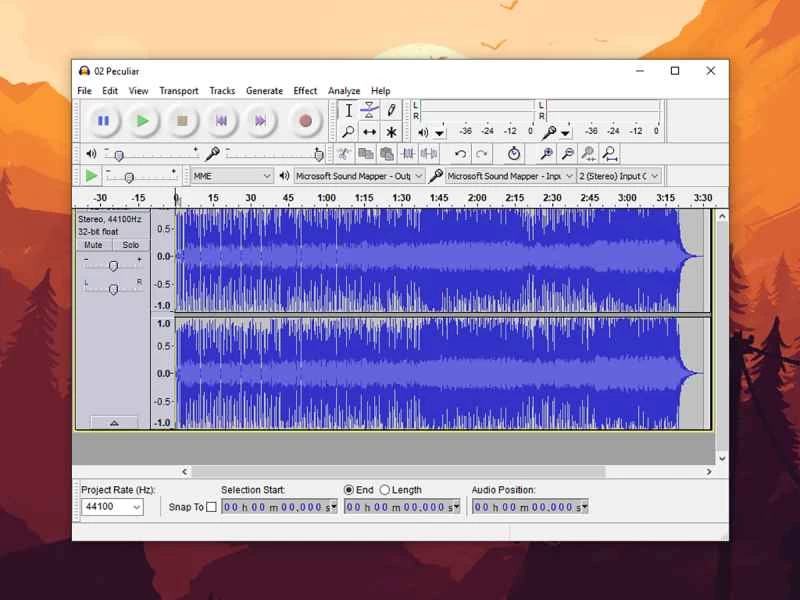Image resolution: width=800 pixels, height=600 pixels.
Task: Select the Multi-Tool
Action: pos(390,131)
